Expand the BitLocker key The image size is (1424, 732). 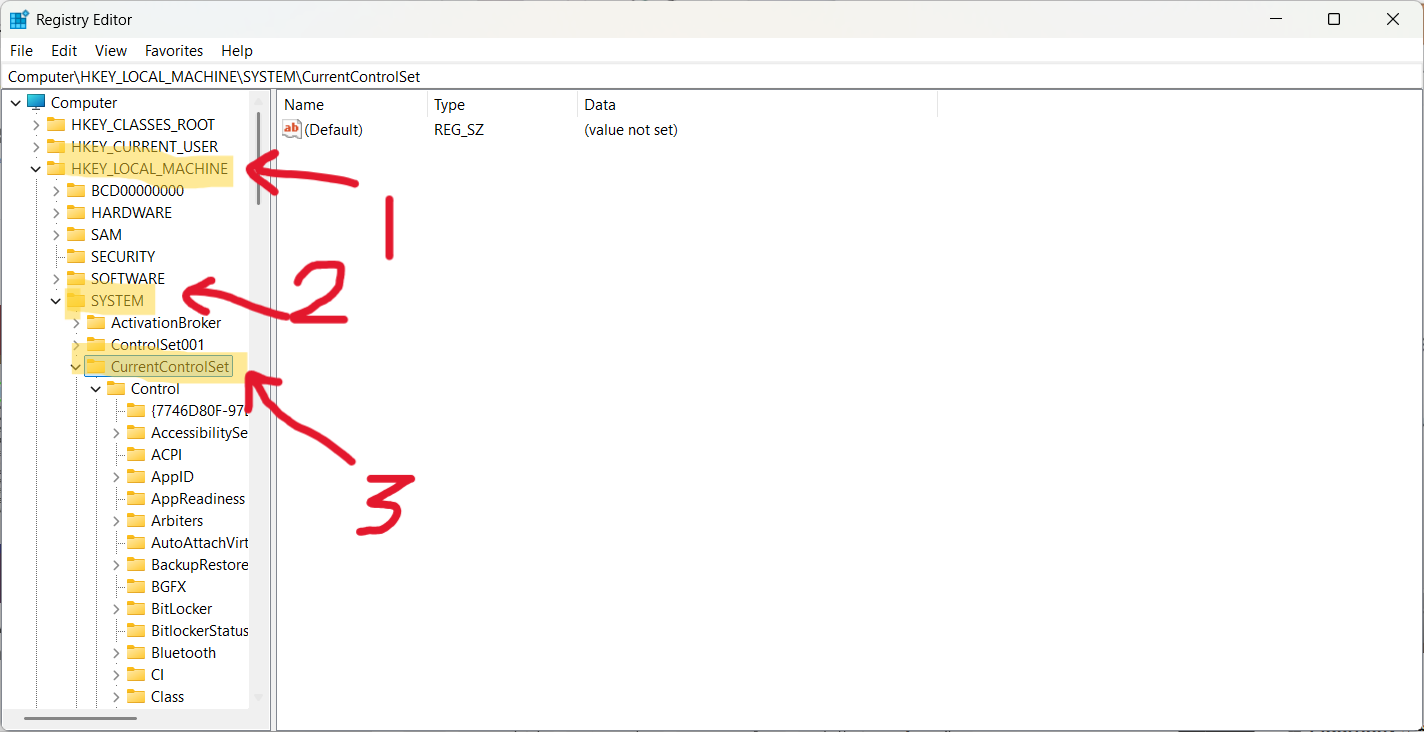[x=116, y=608]
